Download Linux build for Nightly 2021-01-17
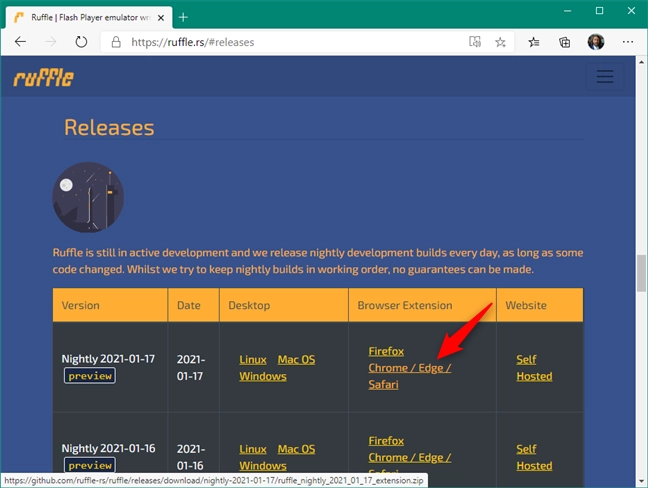Viewport: 648px width, 488px height. tap(253, 359)
